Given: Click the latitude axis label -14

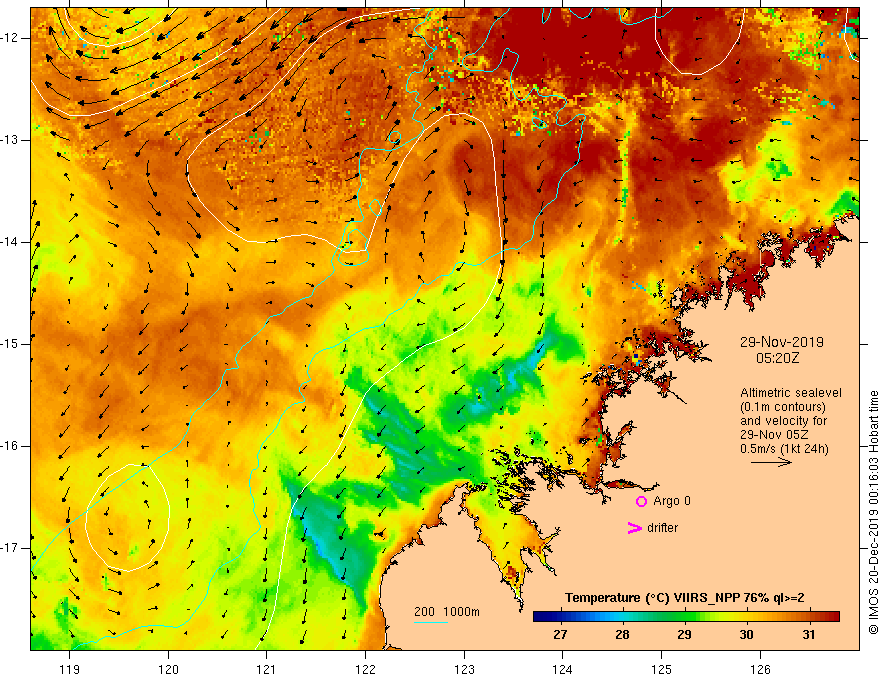Looking at the screenshot, I should 12,242.
